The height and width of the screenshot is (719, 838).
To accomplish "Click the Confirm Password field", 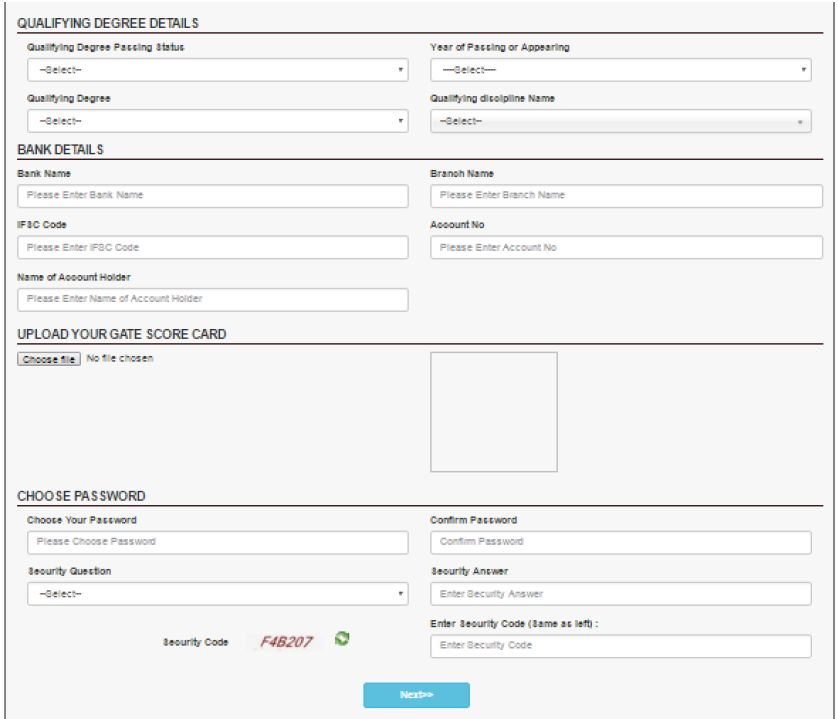I will coord(619,542).
